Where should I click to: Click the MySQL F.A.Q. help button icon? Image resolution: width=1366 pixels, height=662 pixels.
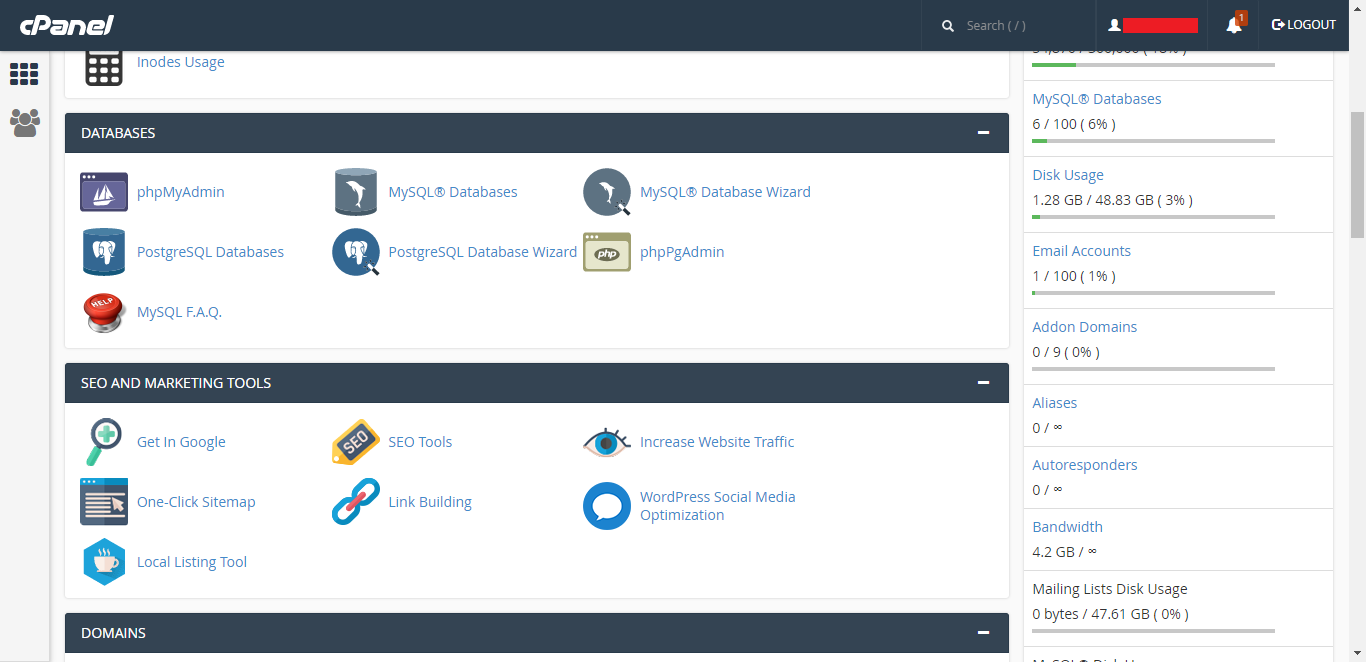click(104, 312)
